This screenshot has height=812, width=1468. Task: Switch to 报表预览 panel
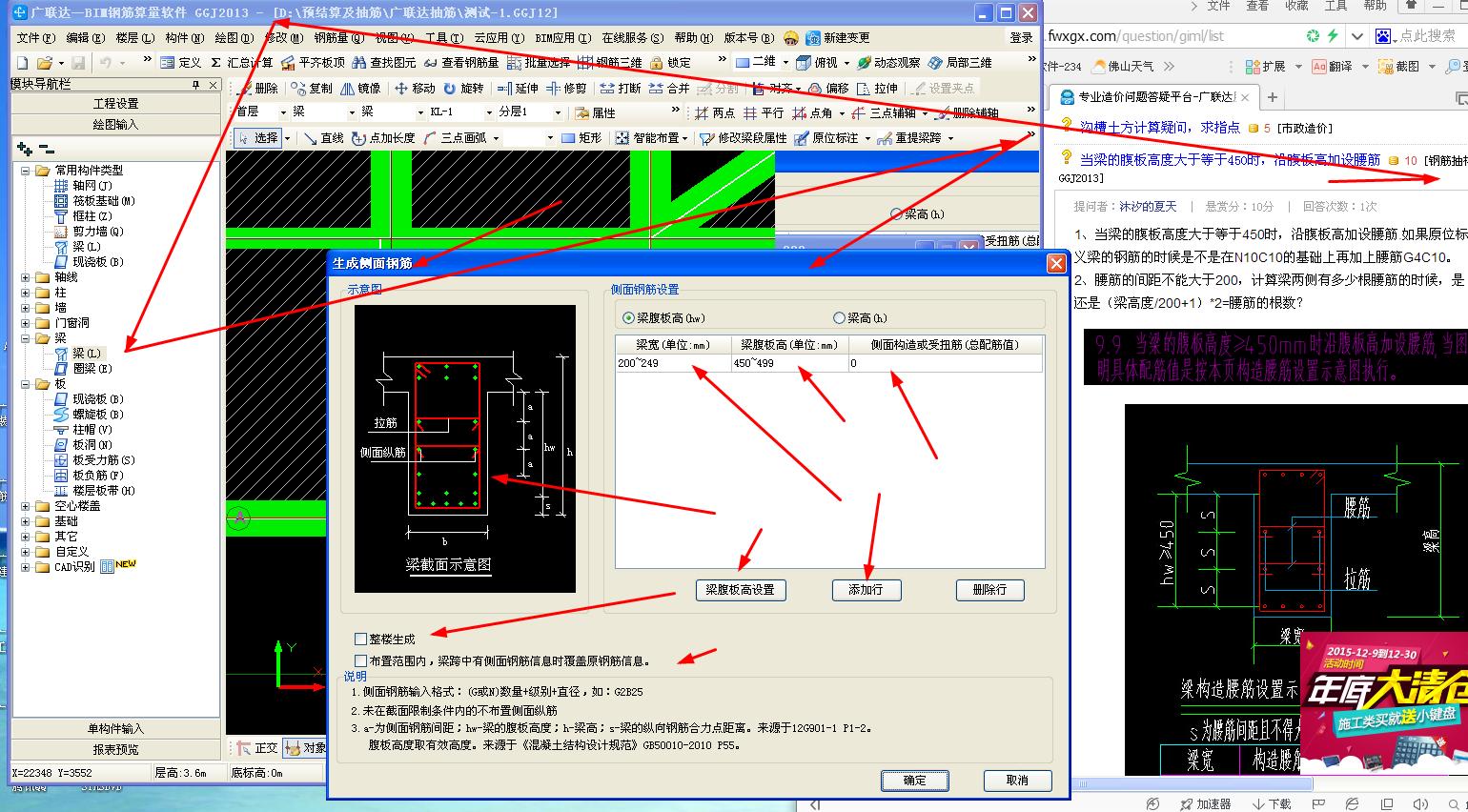click(115, 749)
